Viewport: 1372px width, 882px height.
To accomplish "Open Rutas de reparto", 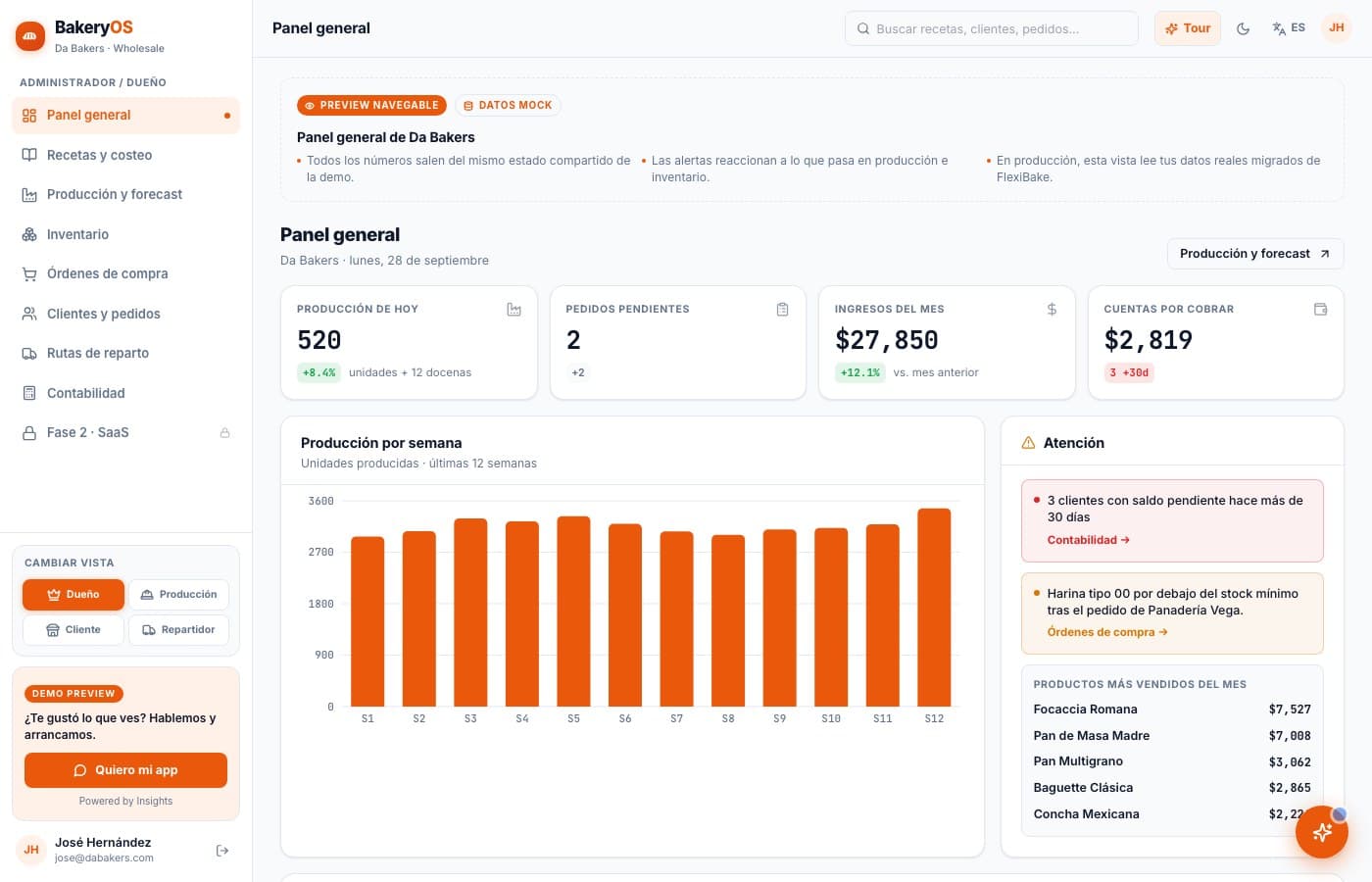I will pos(125,353).
